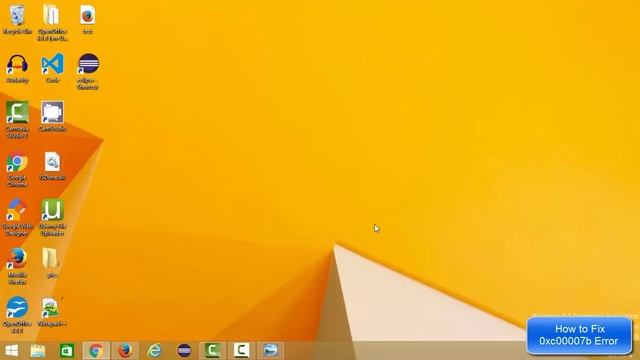Launch the OpenOffice desktop shortcut
640x360 pixels.
pos(17,315)
